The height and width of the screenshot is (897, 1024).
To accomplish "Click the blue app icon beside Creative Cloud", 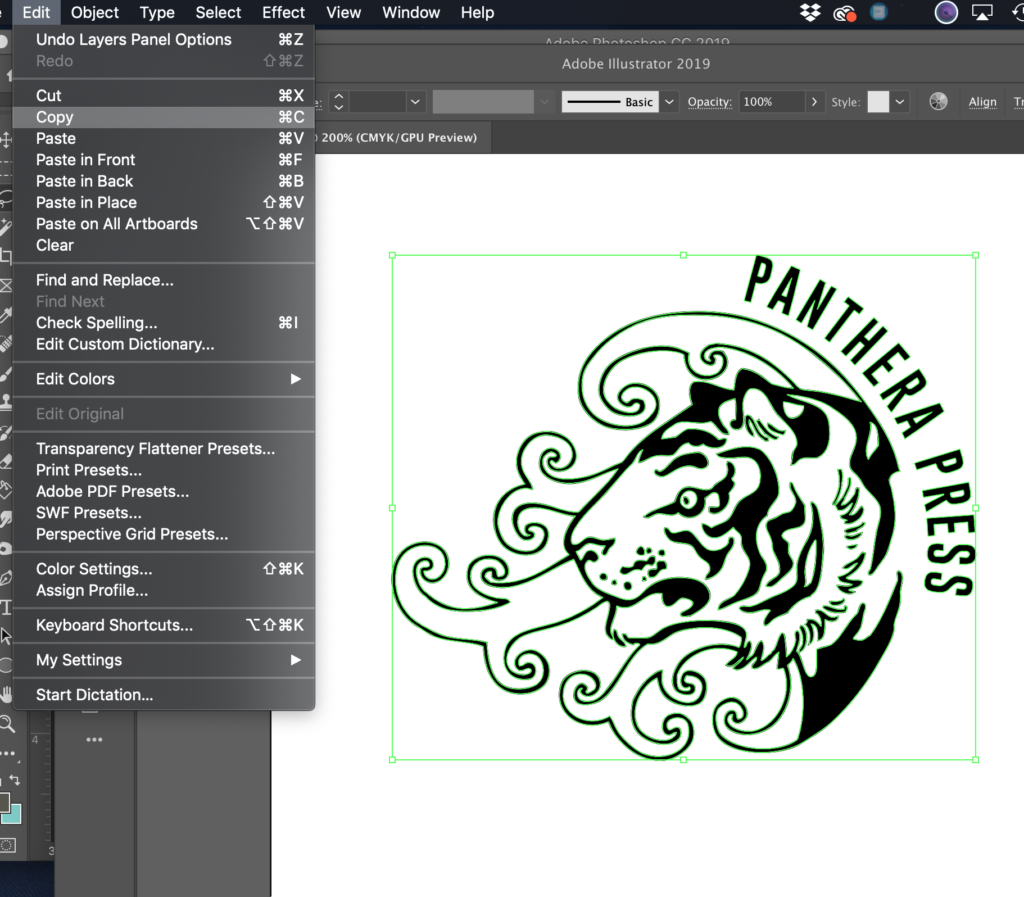I will click(878, 12).
